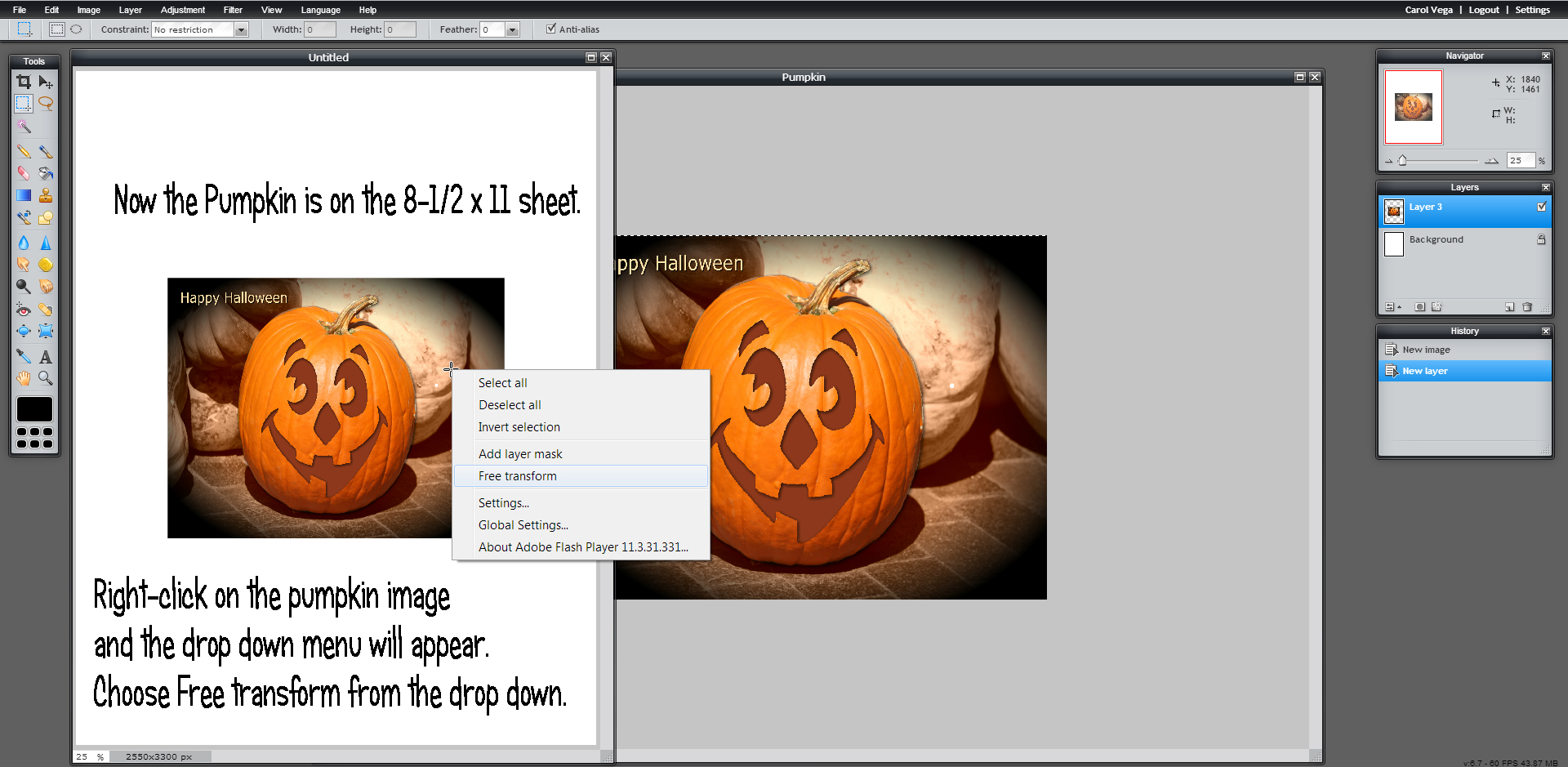Select the Burn tool

[x=46, y=287]
